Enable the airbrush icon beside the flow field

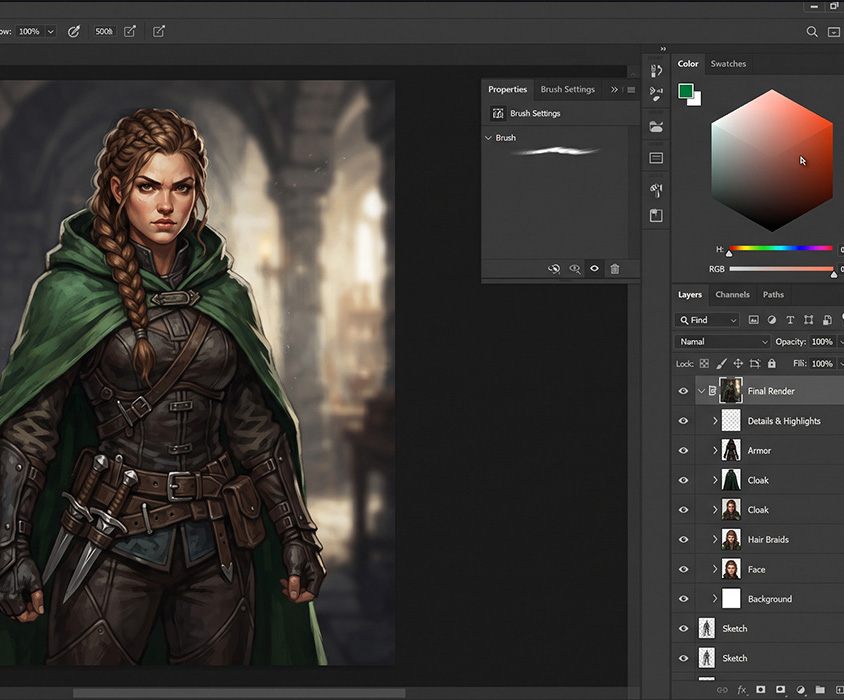pos(74,32)
